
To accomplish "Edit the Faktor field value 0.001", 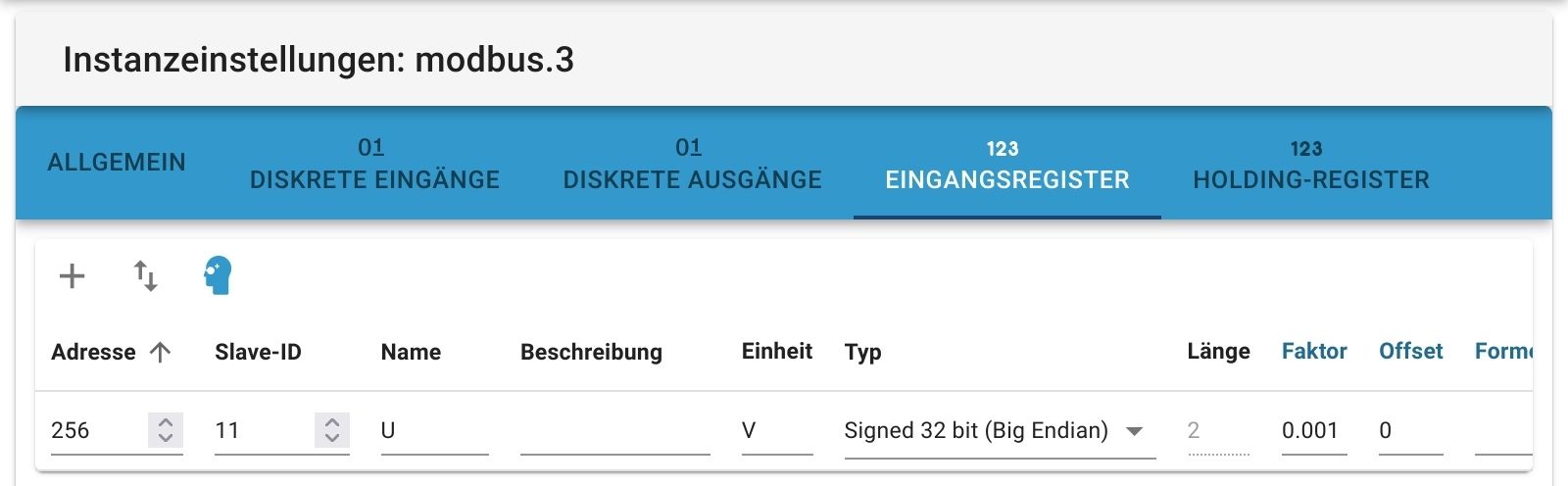I will [1313, 431].
